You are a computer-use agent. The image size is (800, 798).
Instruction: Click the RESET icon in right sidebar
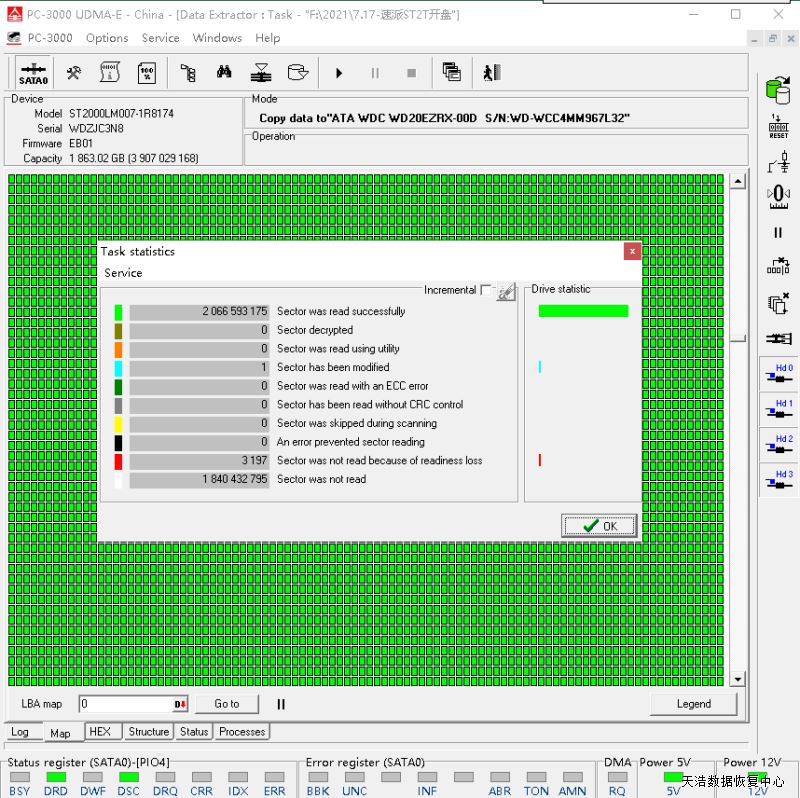click(778, 127)
